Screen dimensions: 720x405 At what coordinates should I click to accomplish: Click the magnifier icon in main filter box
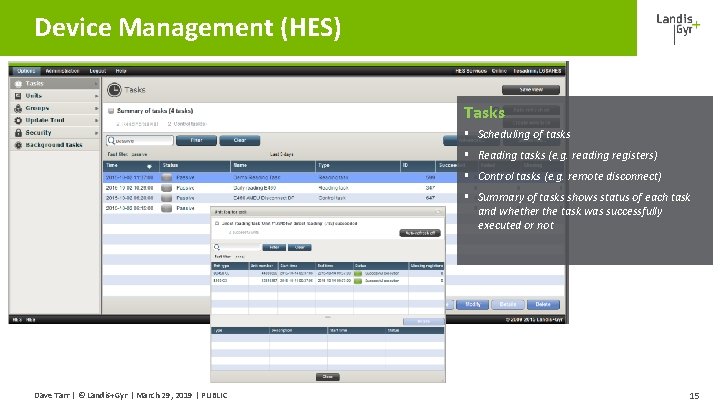click(x=111, y=141)
